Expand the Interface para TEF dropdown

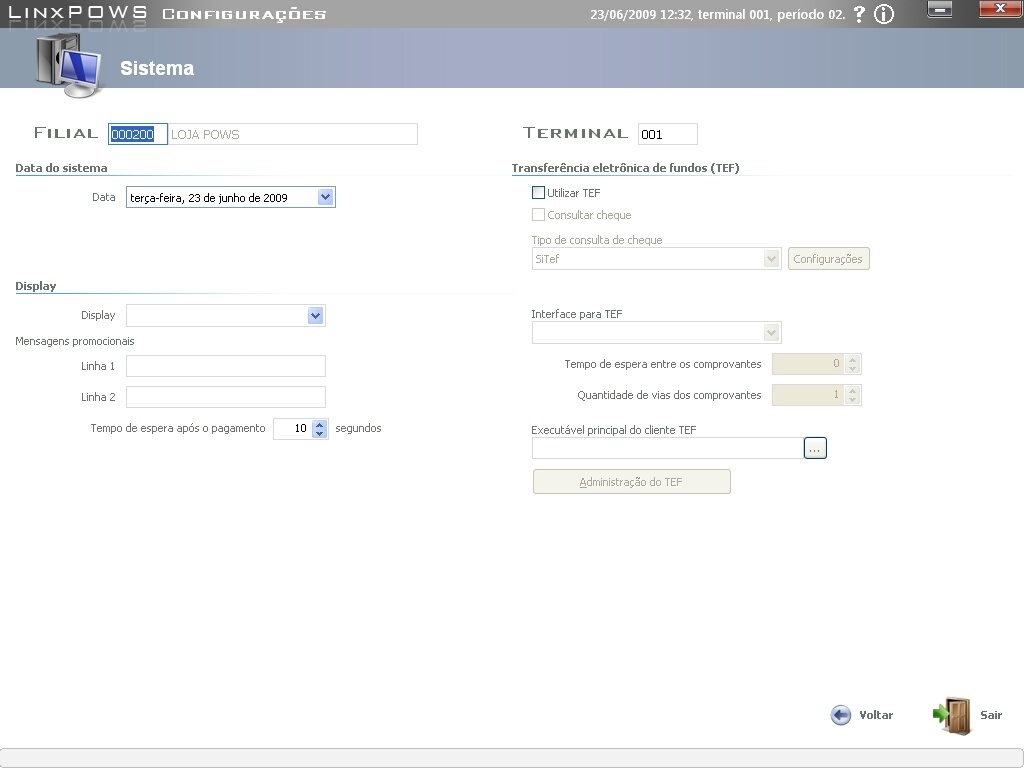coord(771,333)
